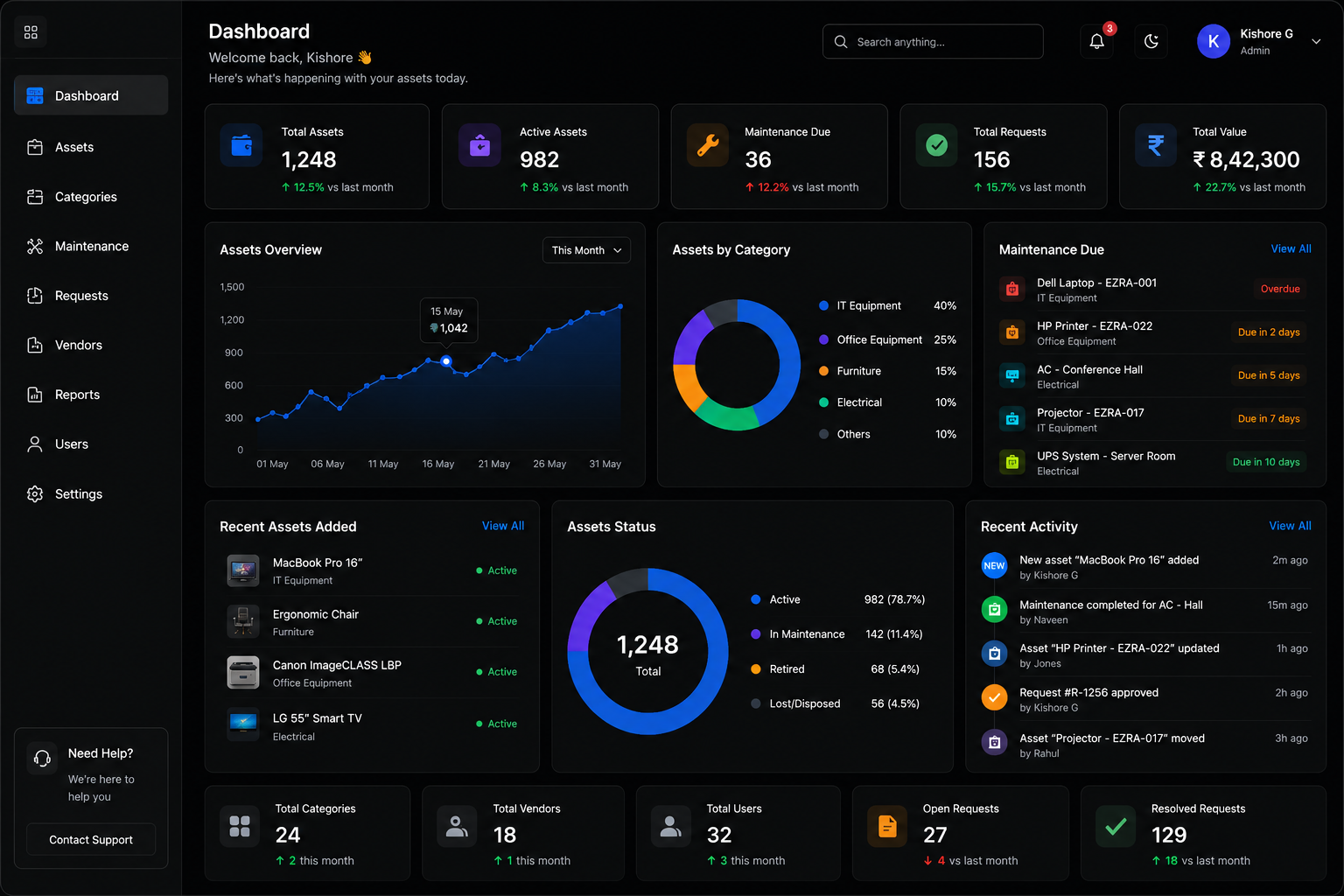Click the Total Value rupee icon

coord(1156,145)
